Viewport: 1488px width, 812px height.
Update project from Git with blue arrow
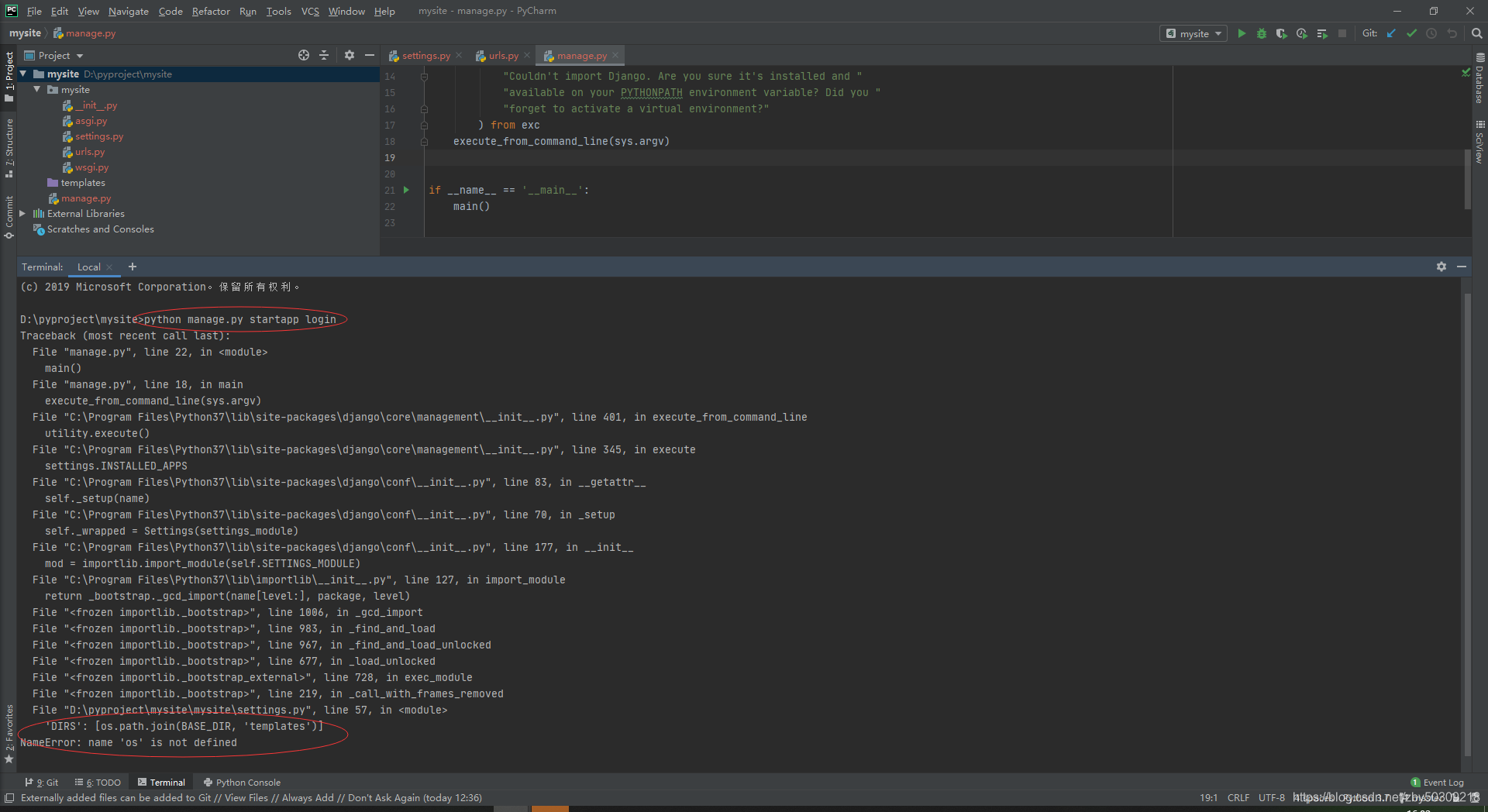(x=1390, y=33)
